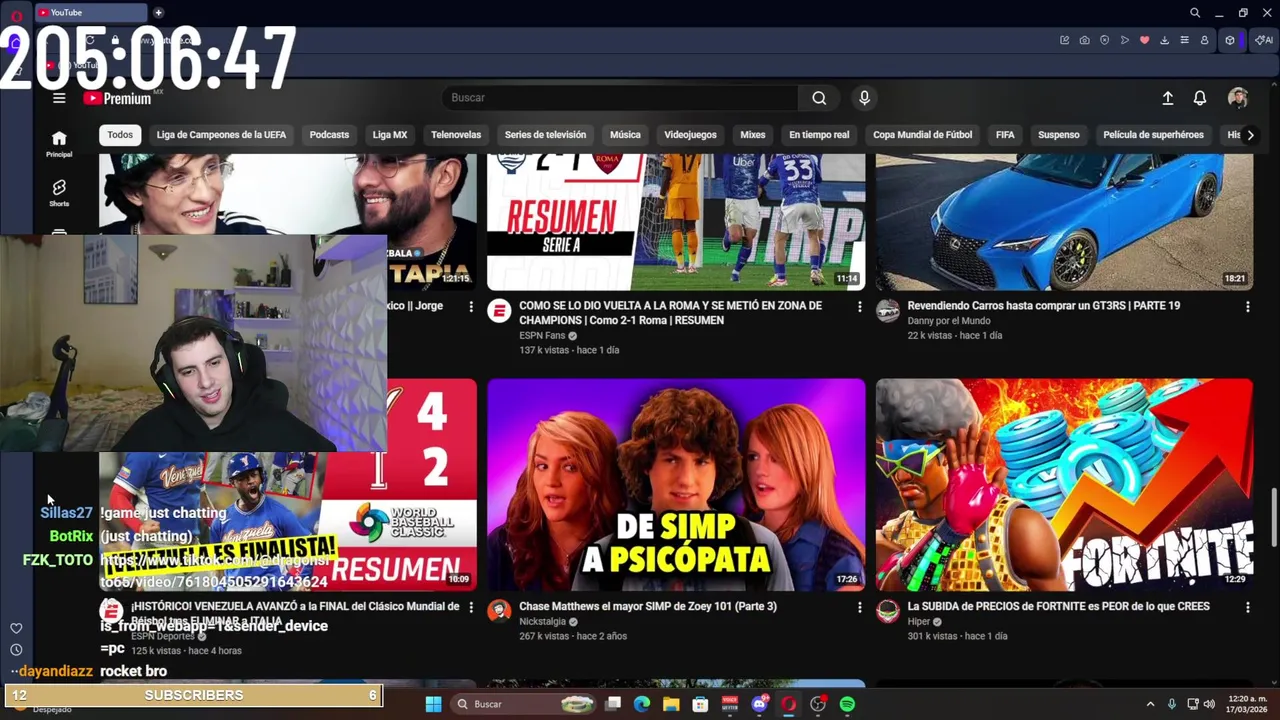Click Opera's edit page icon in address bar
This screenshot has width=1280, height=720.
[x=1065, y=40]
